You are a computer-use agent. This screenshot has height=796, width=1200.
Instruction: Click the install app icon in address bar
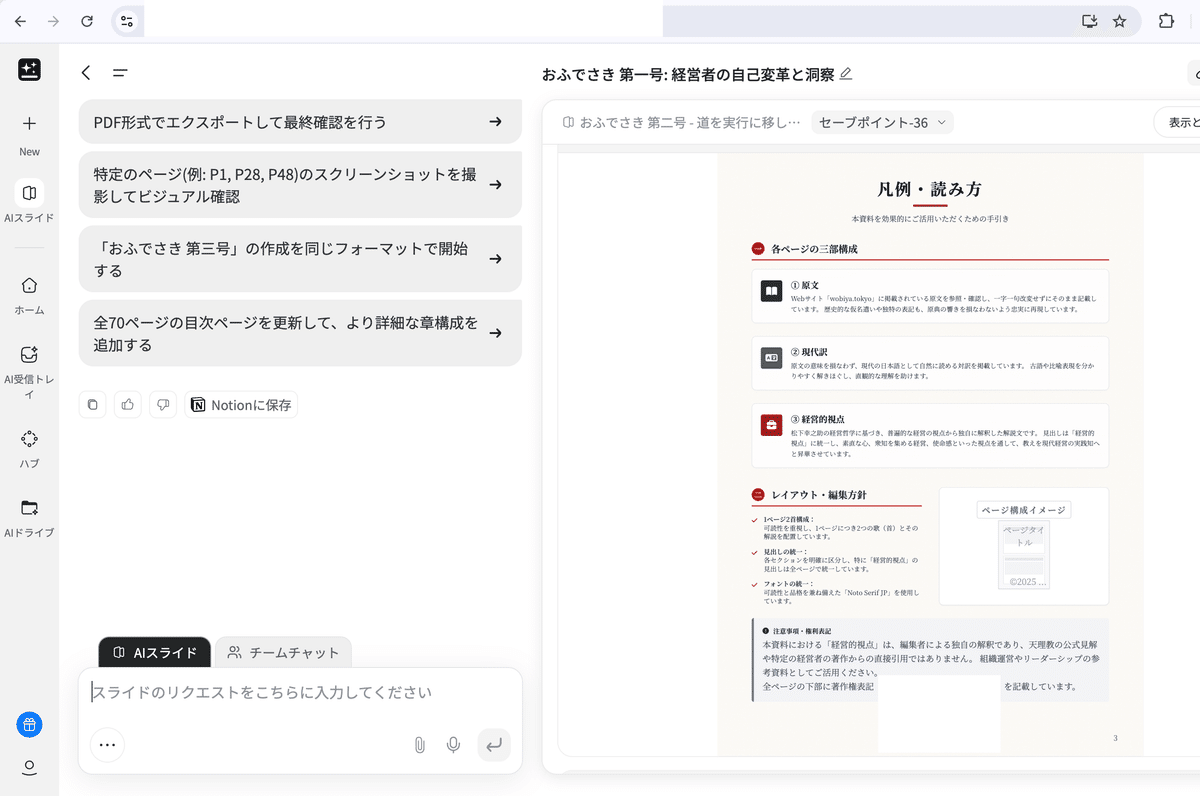coord(1089,21)
